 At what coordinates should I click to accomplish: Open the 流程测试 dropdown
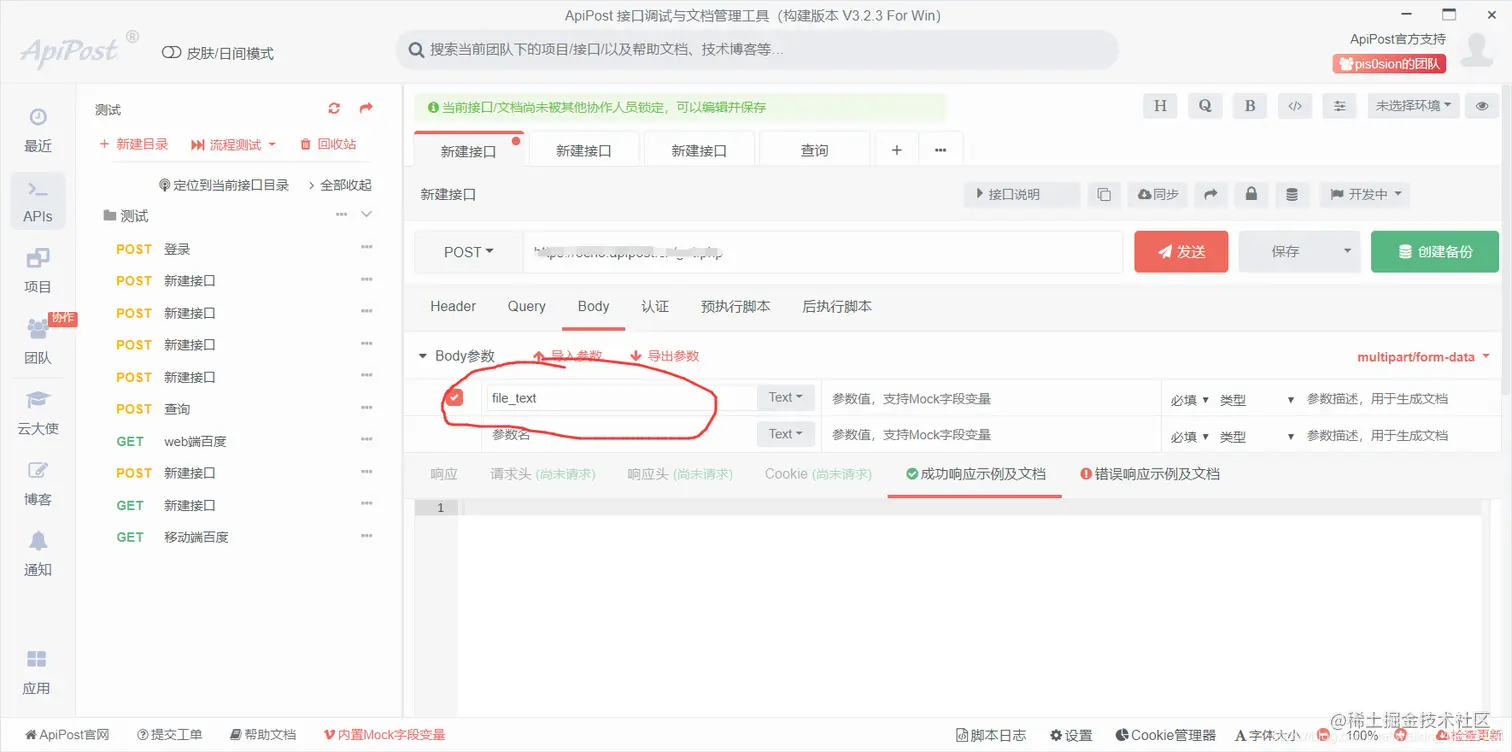click(x=233, y=145)
